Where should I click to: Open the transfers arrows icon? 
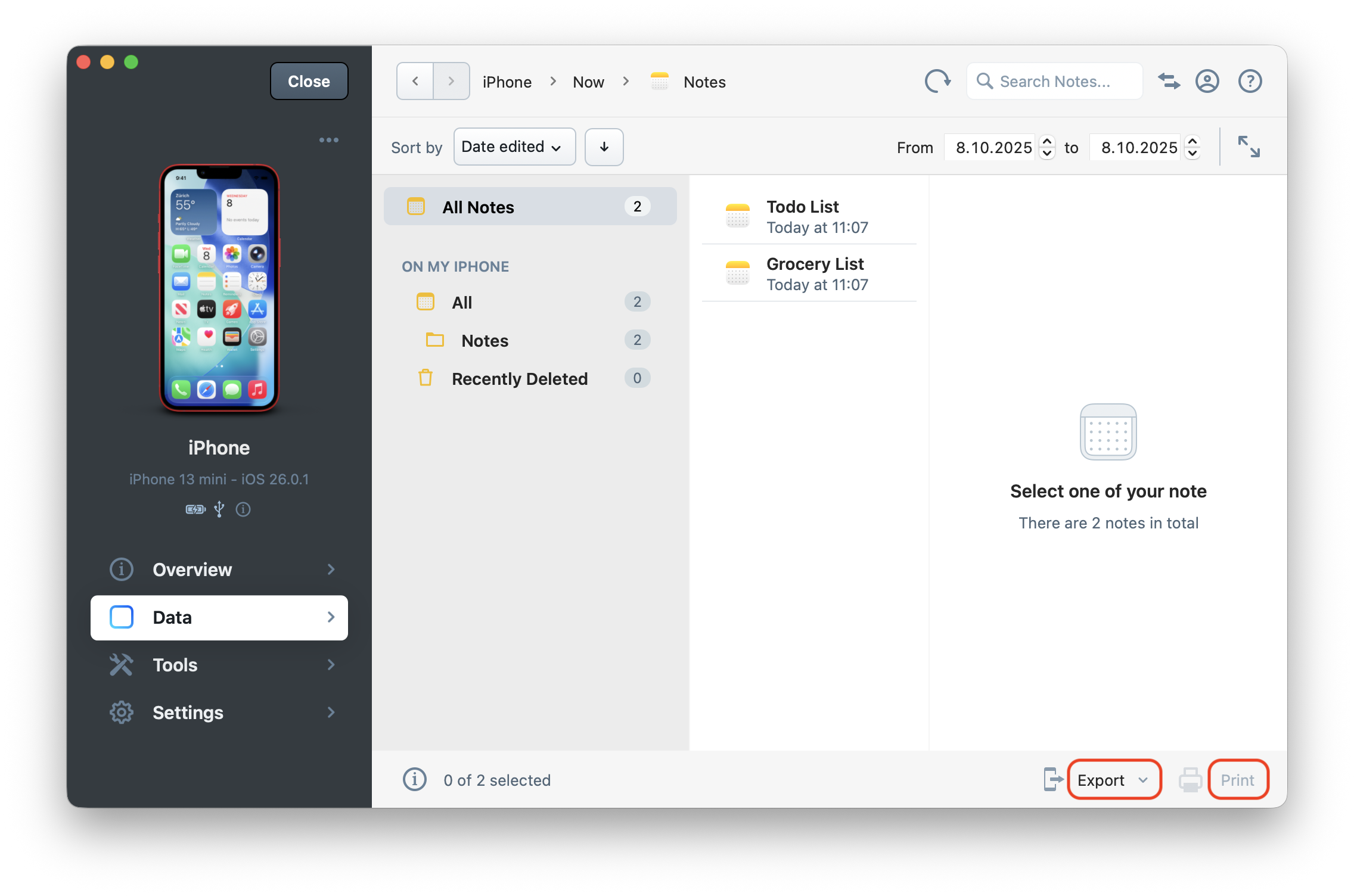(x=1169, y=81)
